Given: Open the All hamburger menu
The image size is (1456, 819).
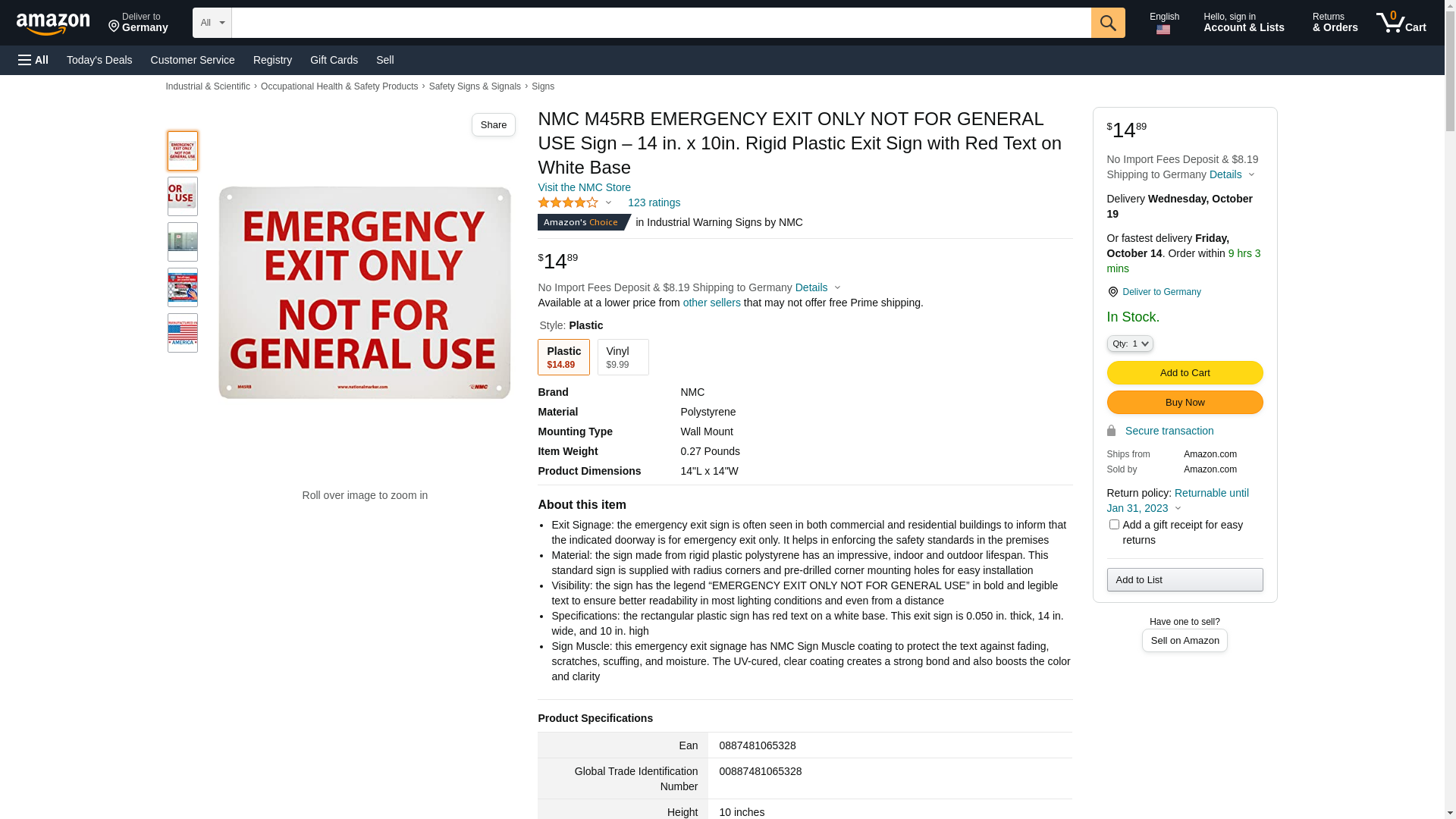Looking at the screenshot, I should [x=33, y=60].
